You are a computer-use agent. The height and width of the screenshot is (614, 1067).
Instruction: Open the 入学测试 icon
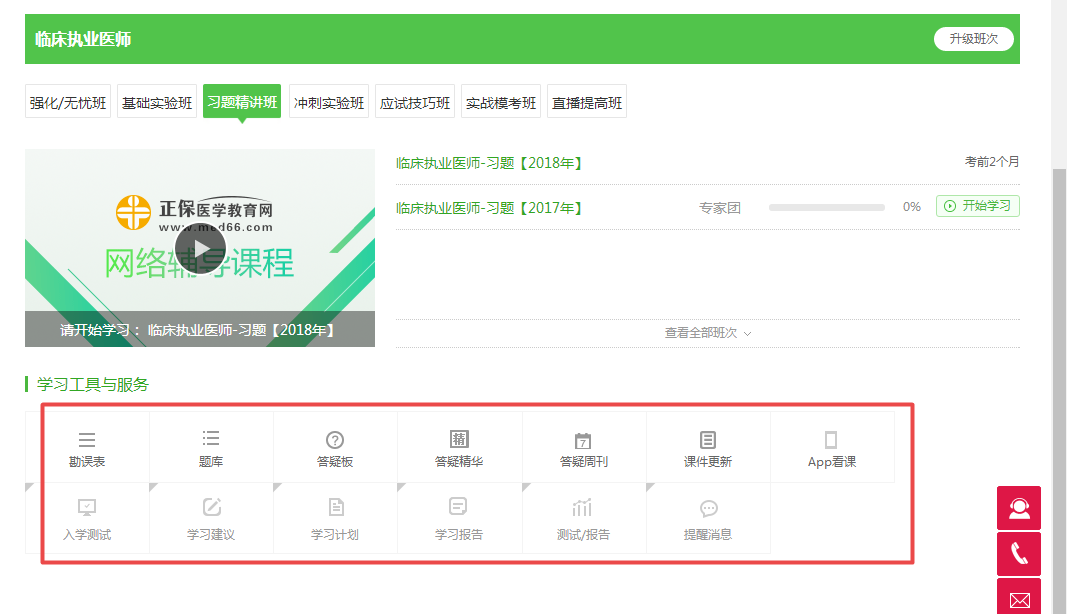[87, 508]
